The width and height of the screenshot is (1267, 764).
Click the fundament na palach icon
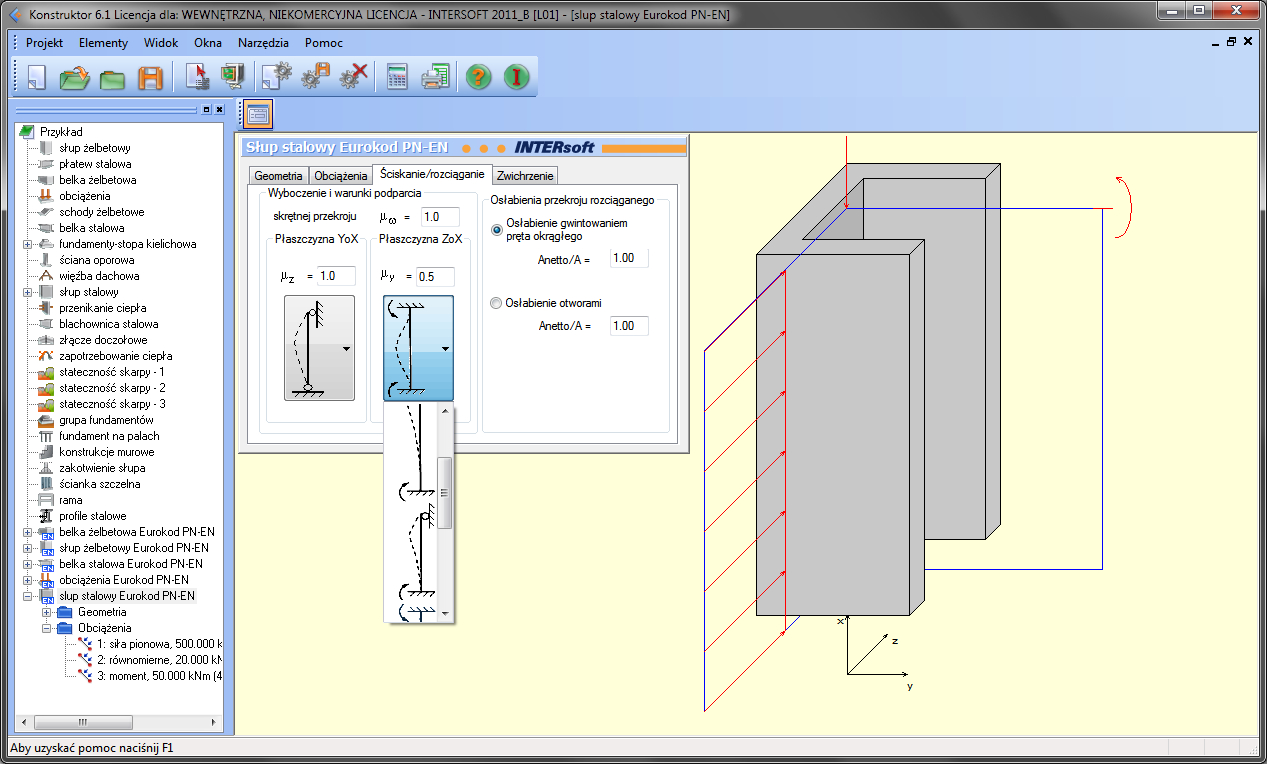point(45,436)
